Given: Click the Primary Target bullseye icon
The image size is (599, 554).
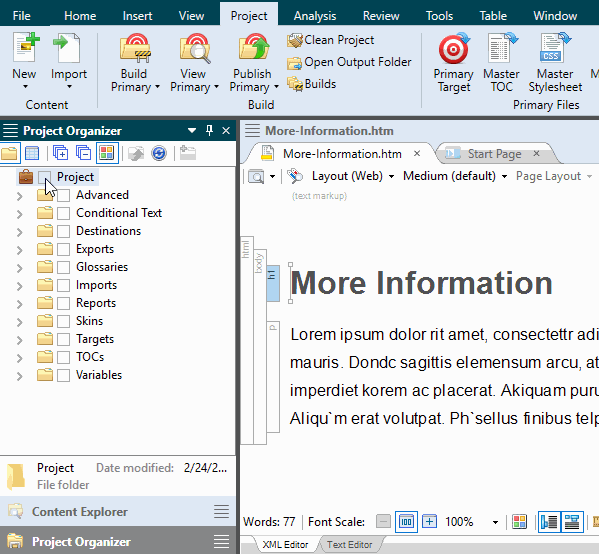Looking at the screenshot, I should coord(453,48).
